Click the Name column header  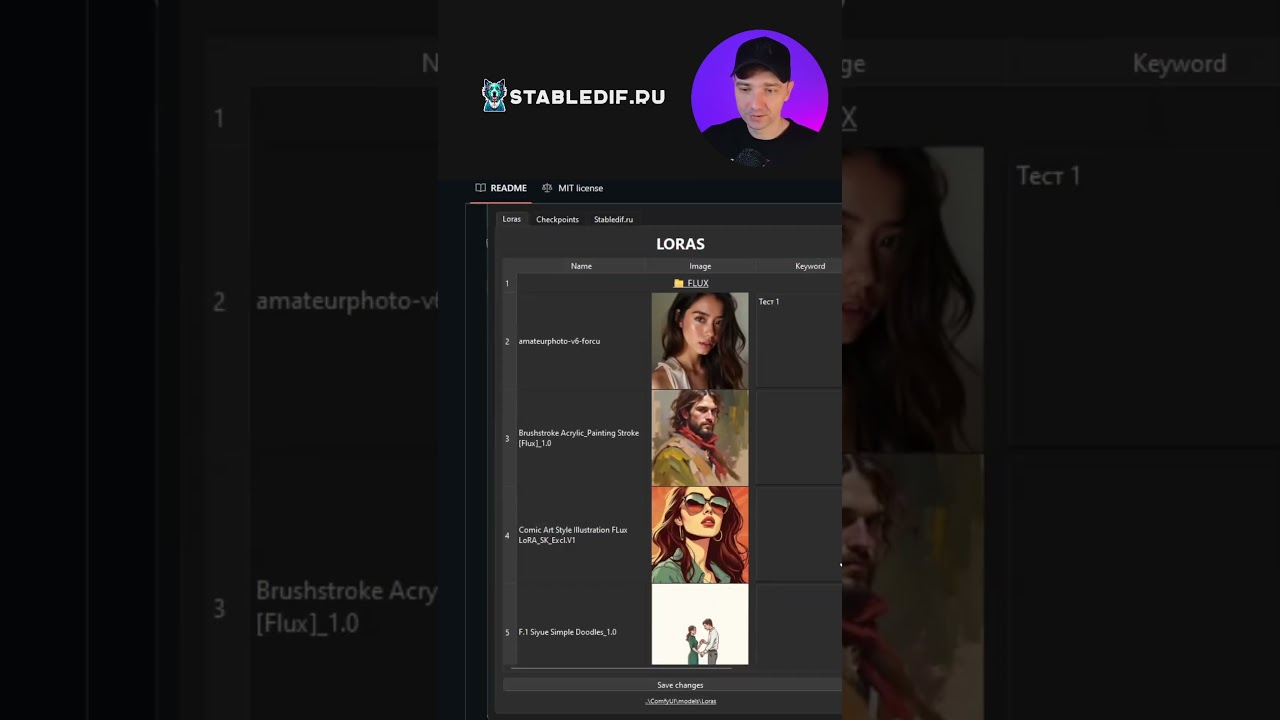(581, 266)
